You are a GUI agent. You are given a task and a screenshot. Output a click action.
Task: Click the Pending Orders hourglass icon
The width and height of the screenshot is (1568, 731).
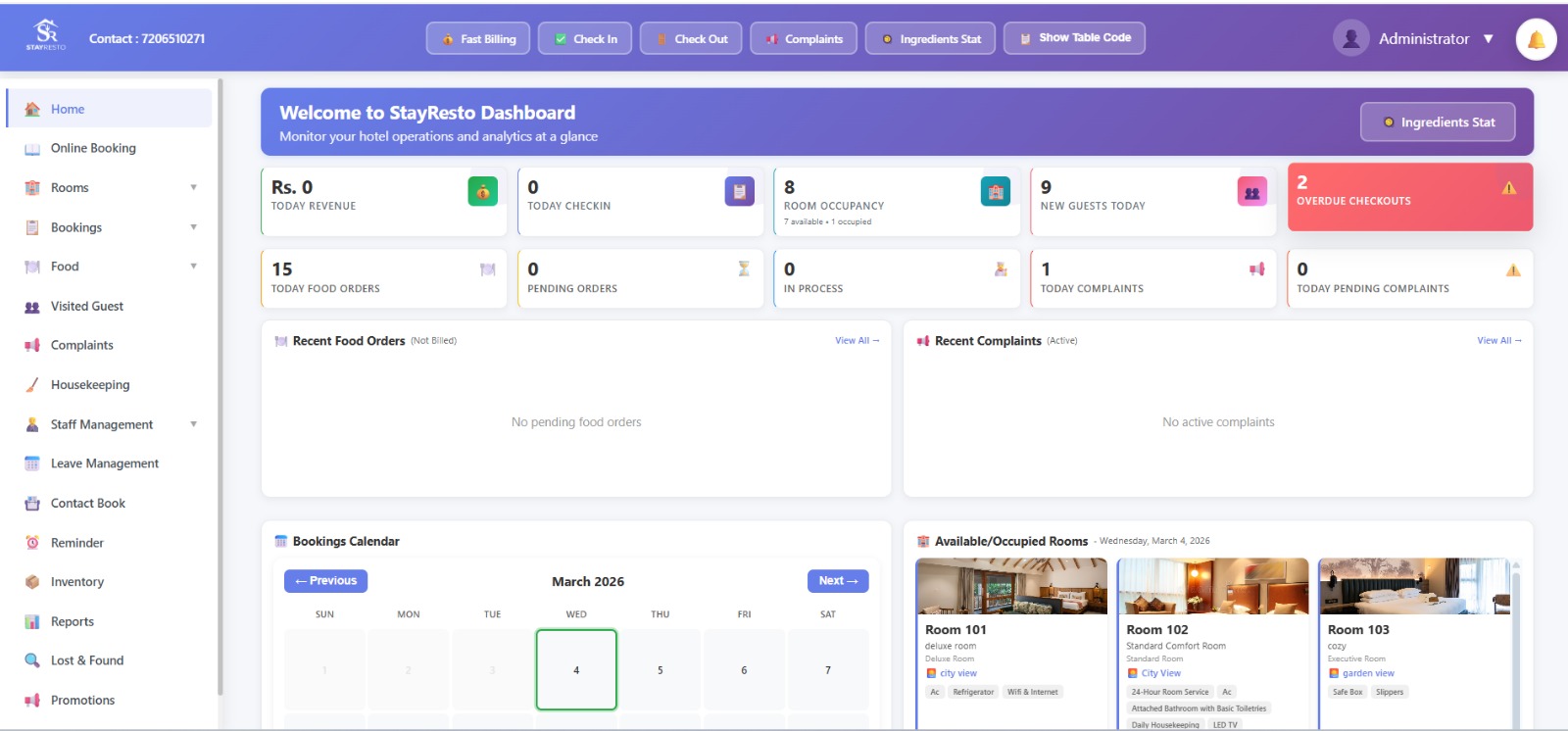(x=744, y=268)
